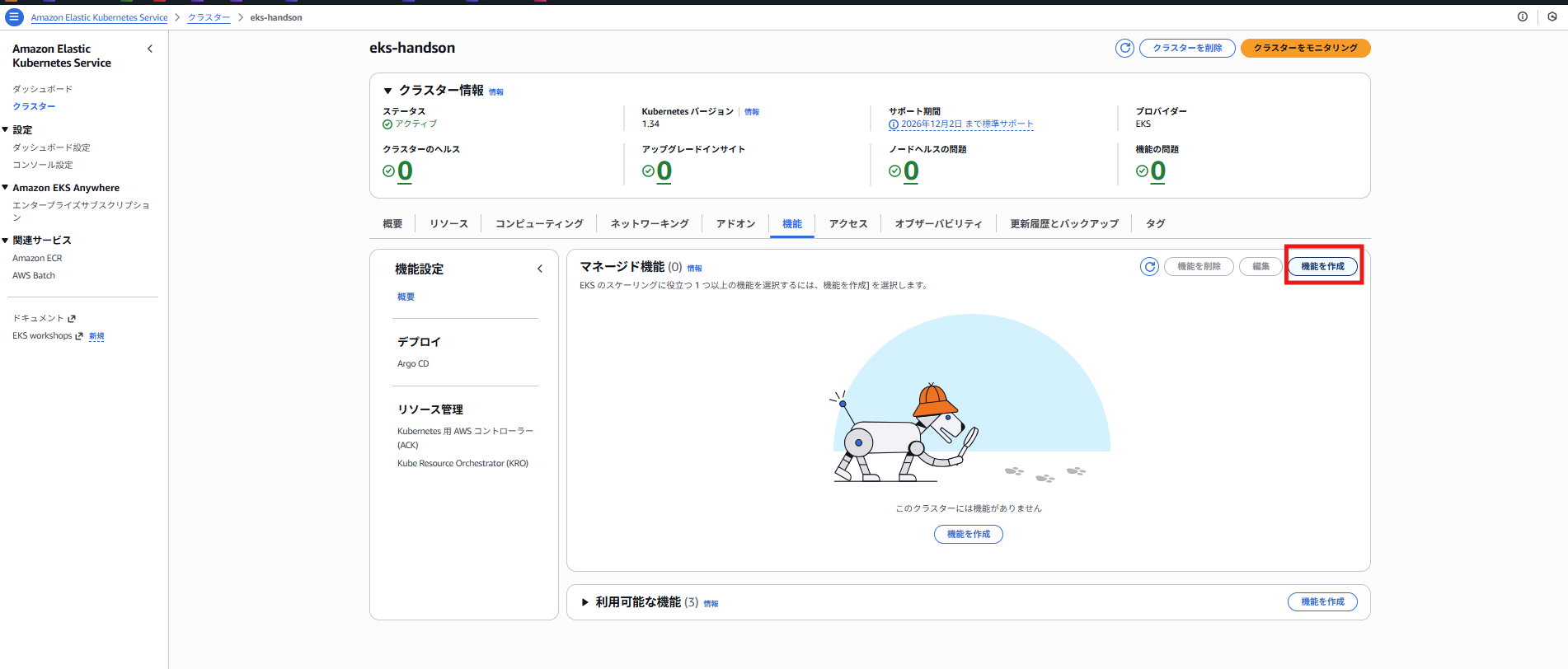Click the Kubernetes version 1.34 value
This screenshot has width=1568, height=669.
coord(650,124)
